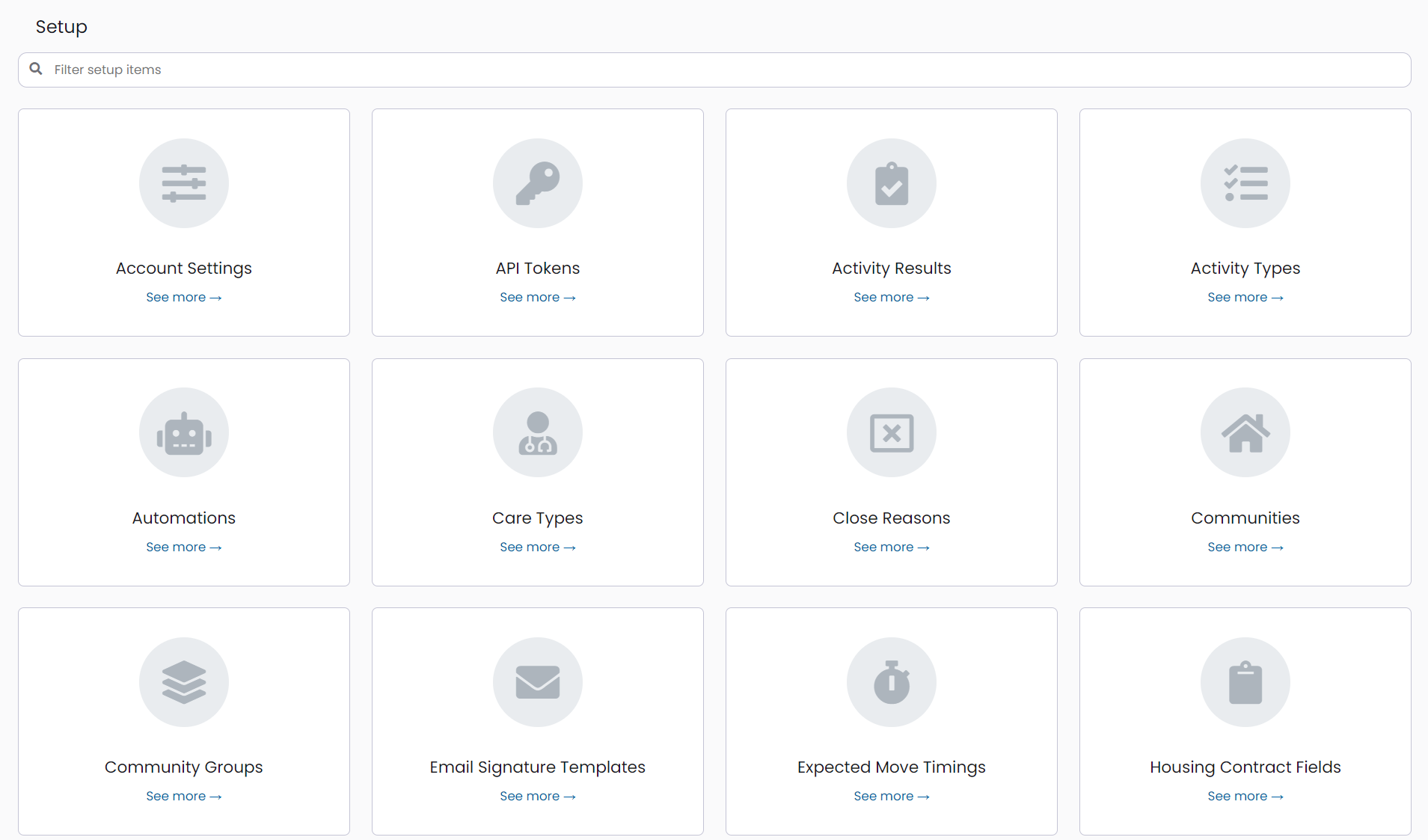Click the Email Signature Templates title text
The image size is (1428, 840).
pyautogui.click(x=538, y=767)
